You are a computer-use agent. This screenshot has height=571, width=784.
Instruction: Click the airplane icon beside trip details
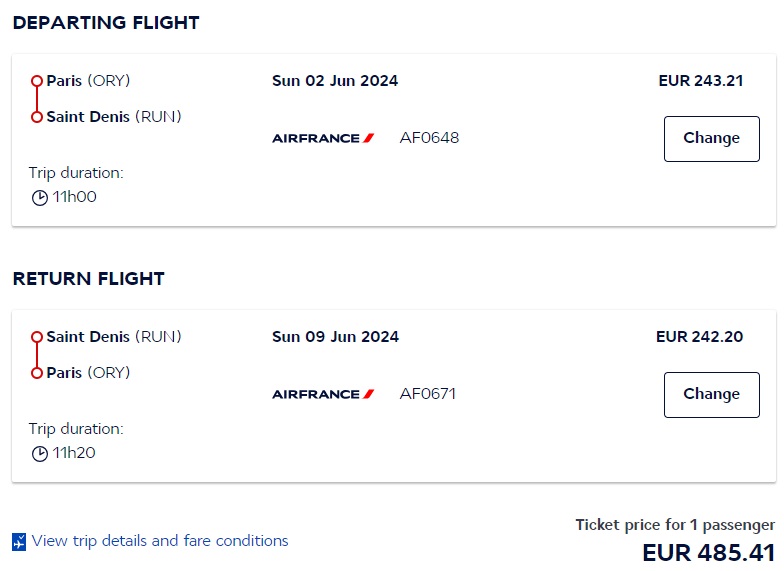pos(19,542)
